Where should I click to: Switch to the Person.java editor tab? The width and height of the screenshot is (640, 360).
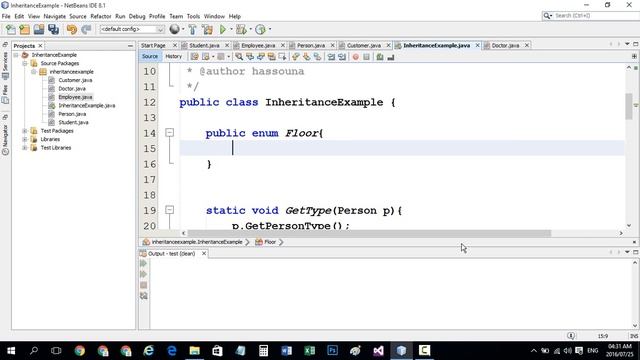pyautogui.click(x=311, y=45)
